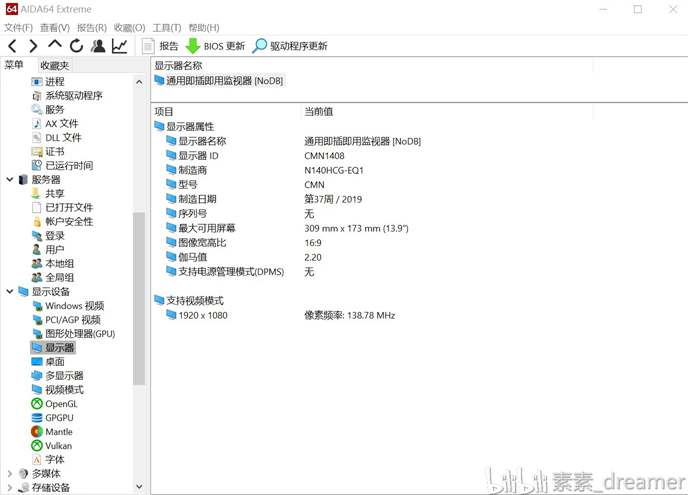Click the OpenGL icon in tree

click(x=37, y=404)
